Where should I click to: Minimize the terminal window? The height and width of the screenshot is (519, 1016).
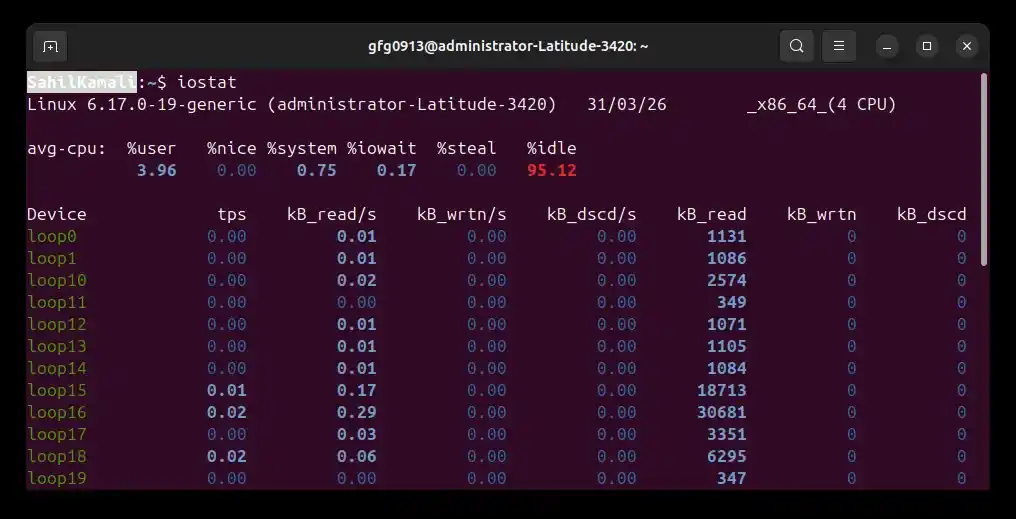887,47
